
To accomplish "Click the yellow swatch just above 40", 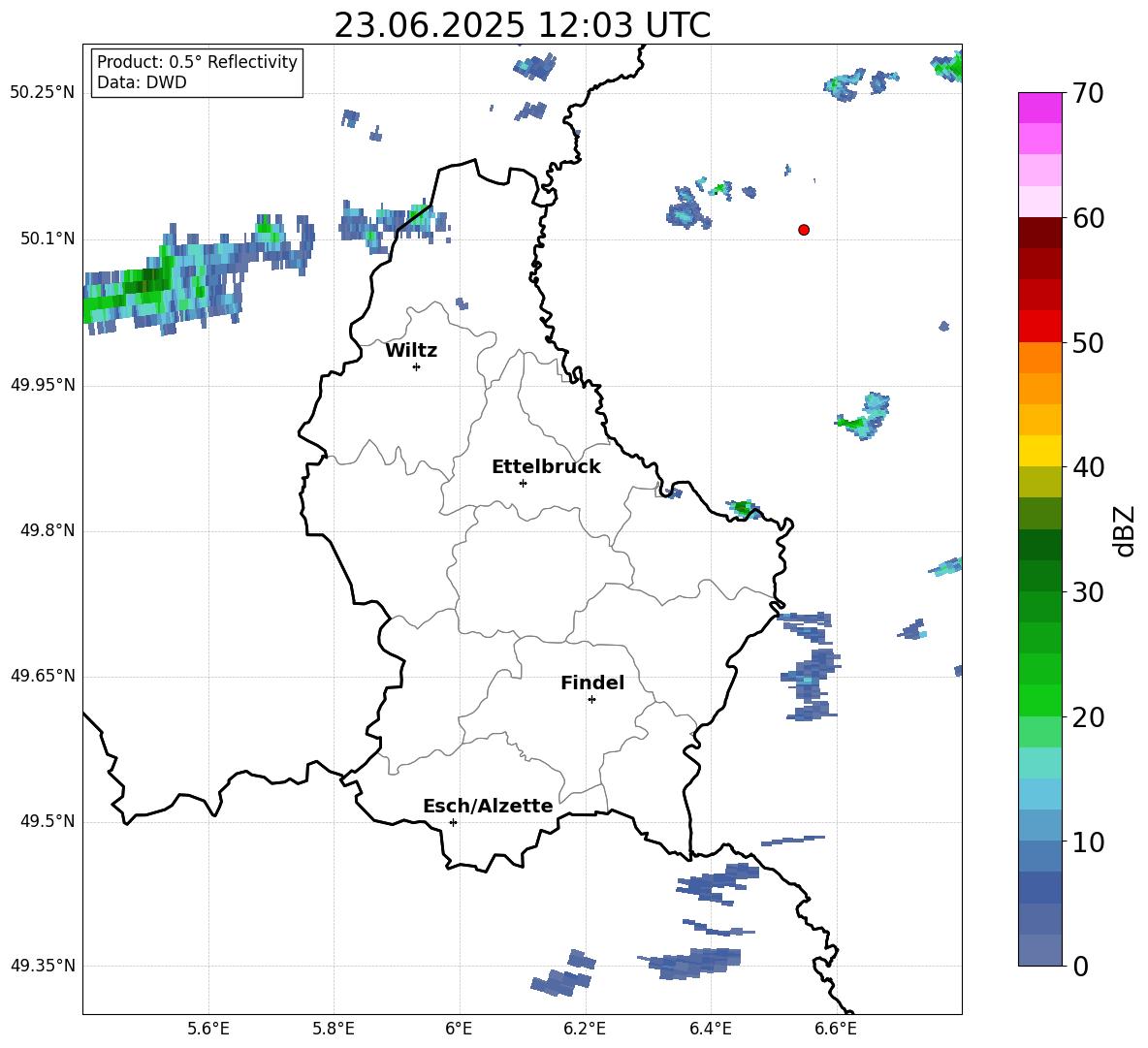I will click(1040, 451).
